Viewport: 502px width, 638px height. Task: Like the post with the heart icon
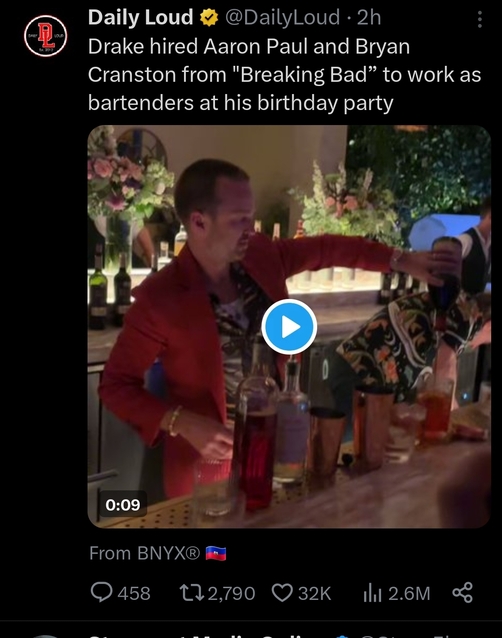click(x=282, y=593)
